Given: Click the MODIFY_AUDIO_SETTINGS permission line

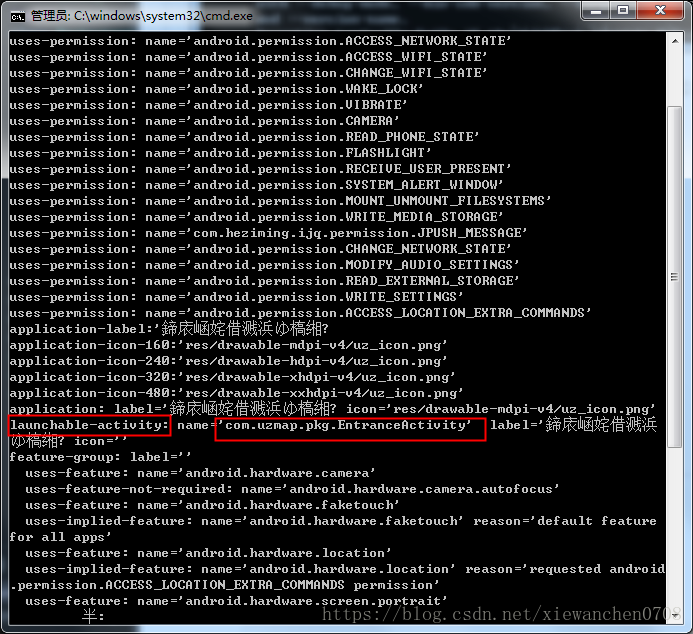Looking at the screenshot, I should [x=264, y=265].
